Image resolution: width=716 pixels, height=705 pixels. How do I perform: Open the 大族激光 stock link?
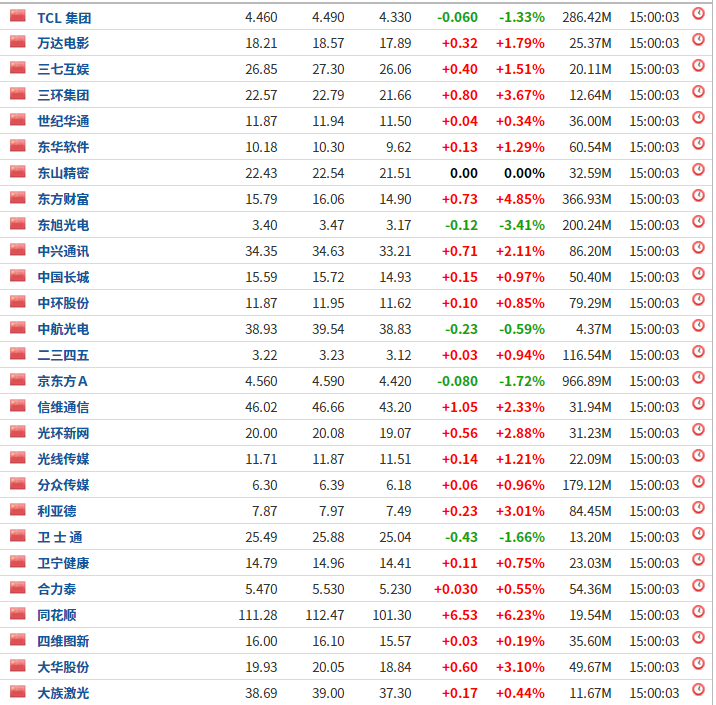coord(63,694)
